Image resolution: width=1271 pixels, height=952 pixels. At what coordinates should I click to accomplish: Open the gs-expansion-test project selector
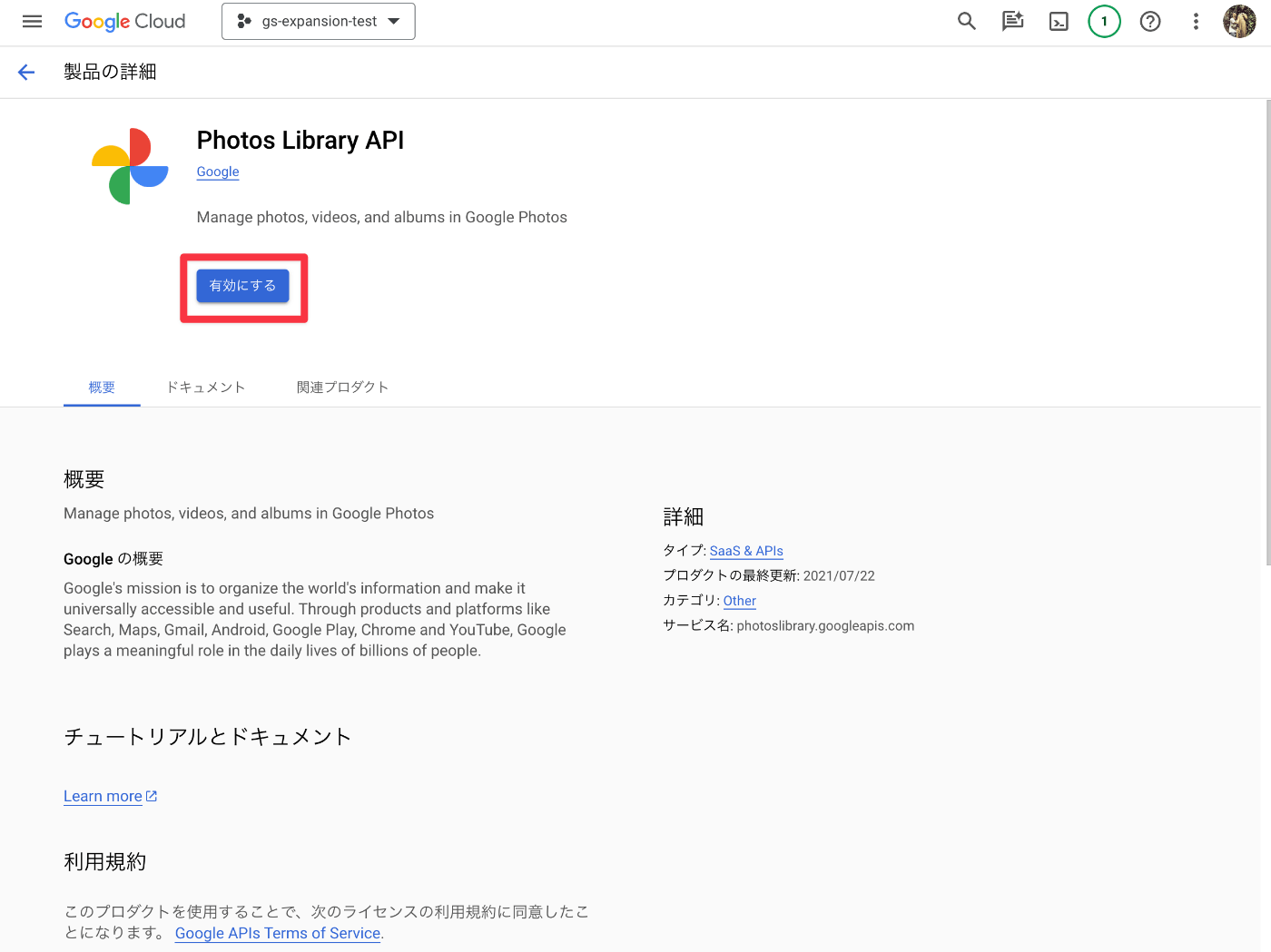(x=318, y=21)
